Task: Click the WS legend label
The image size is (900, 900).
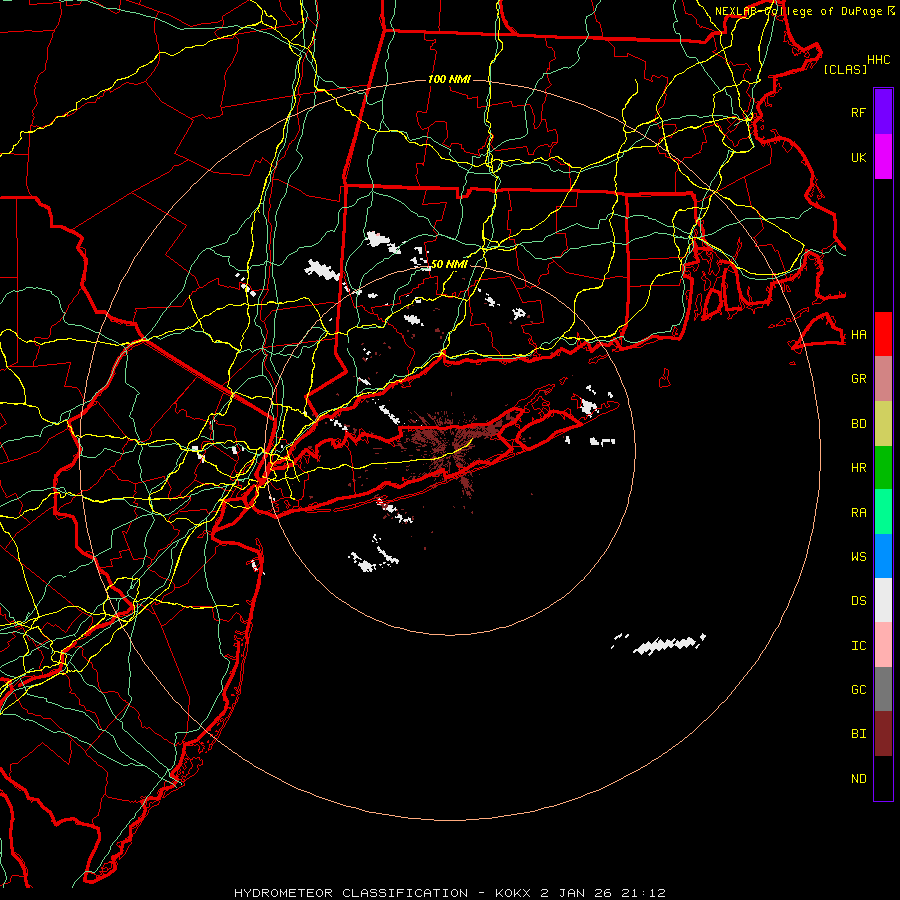Action: [858, 557]
